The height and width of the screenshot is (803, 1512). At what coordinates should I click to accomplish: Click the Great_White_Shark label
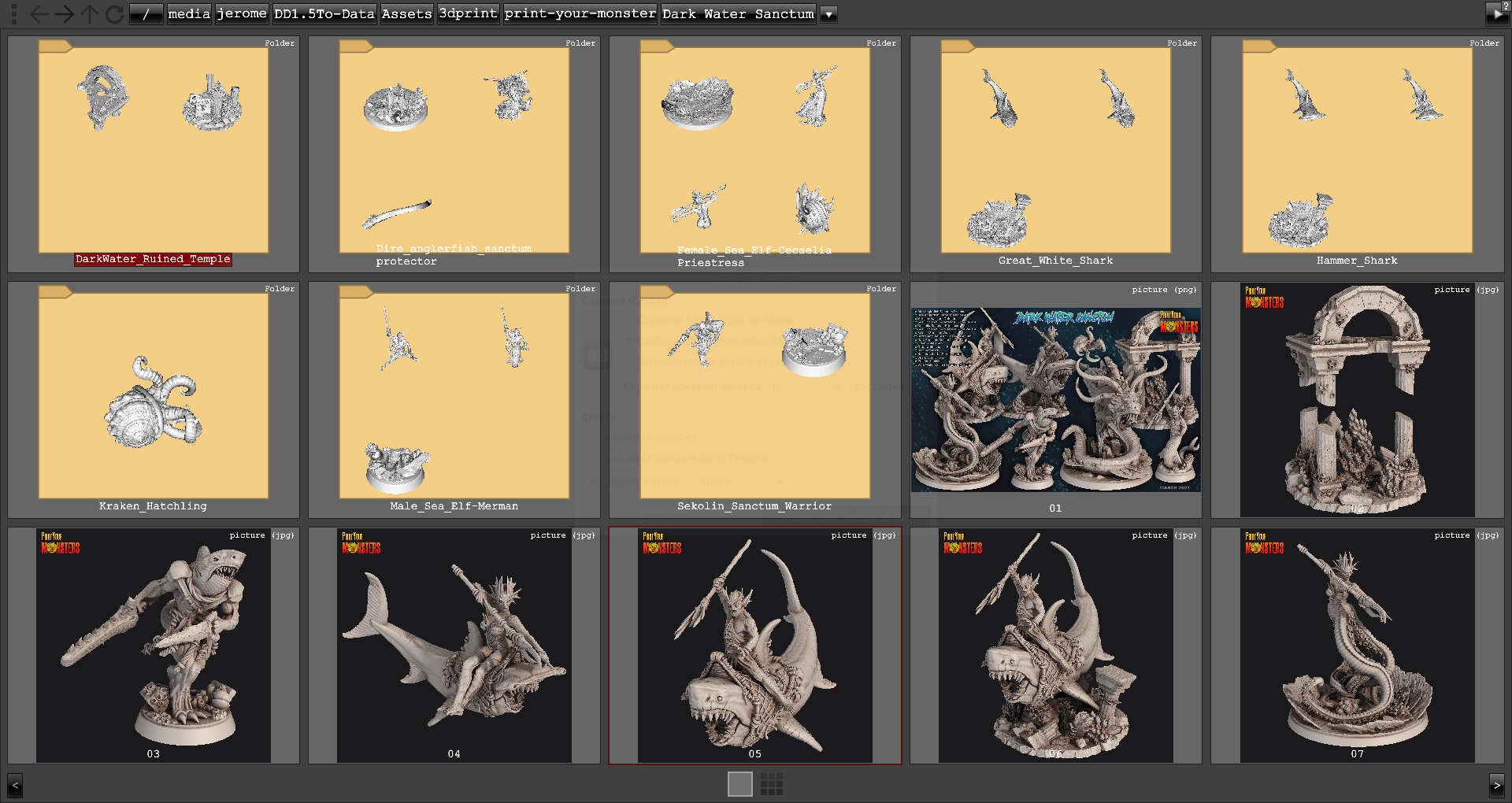coord(1056,261)
